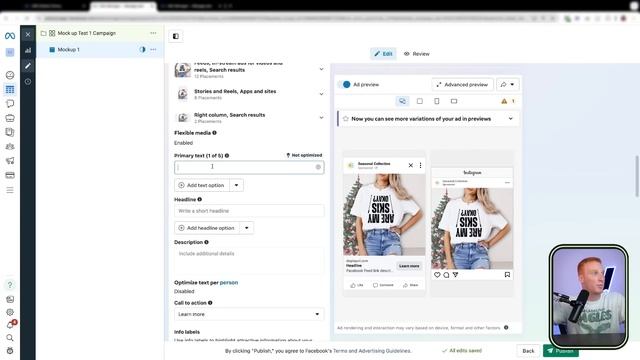Toggle the side panel collapse icon
This screenshot has width=640, height=360.
tap(176, 36)
